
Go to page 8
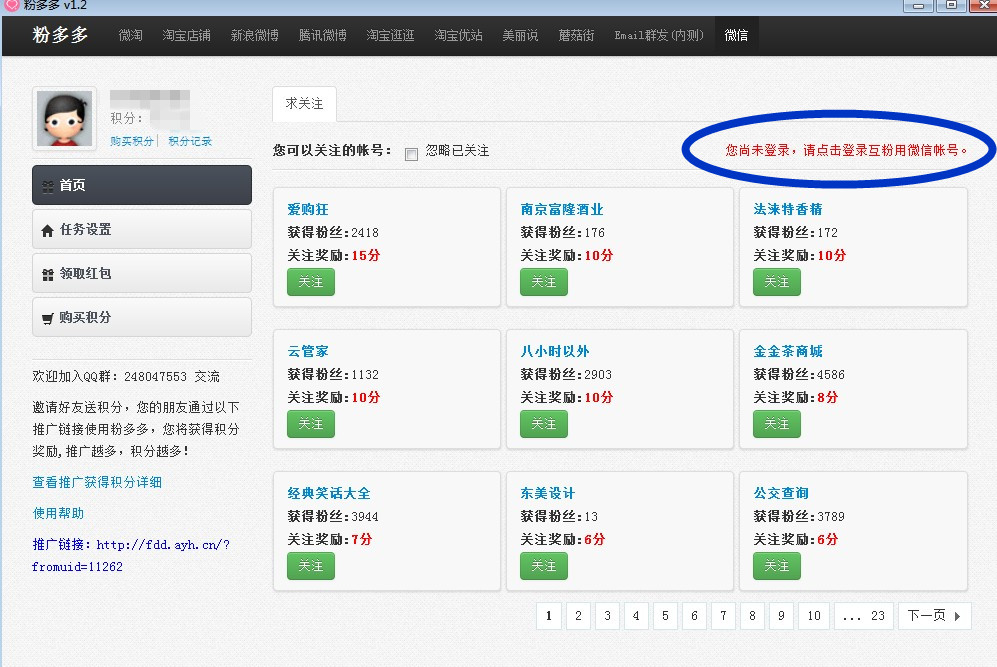[x=752, y=615]
